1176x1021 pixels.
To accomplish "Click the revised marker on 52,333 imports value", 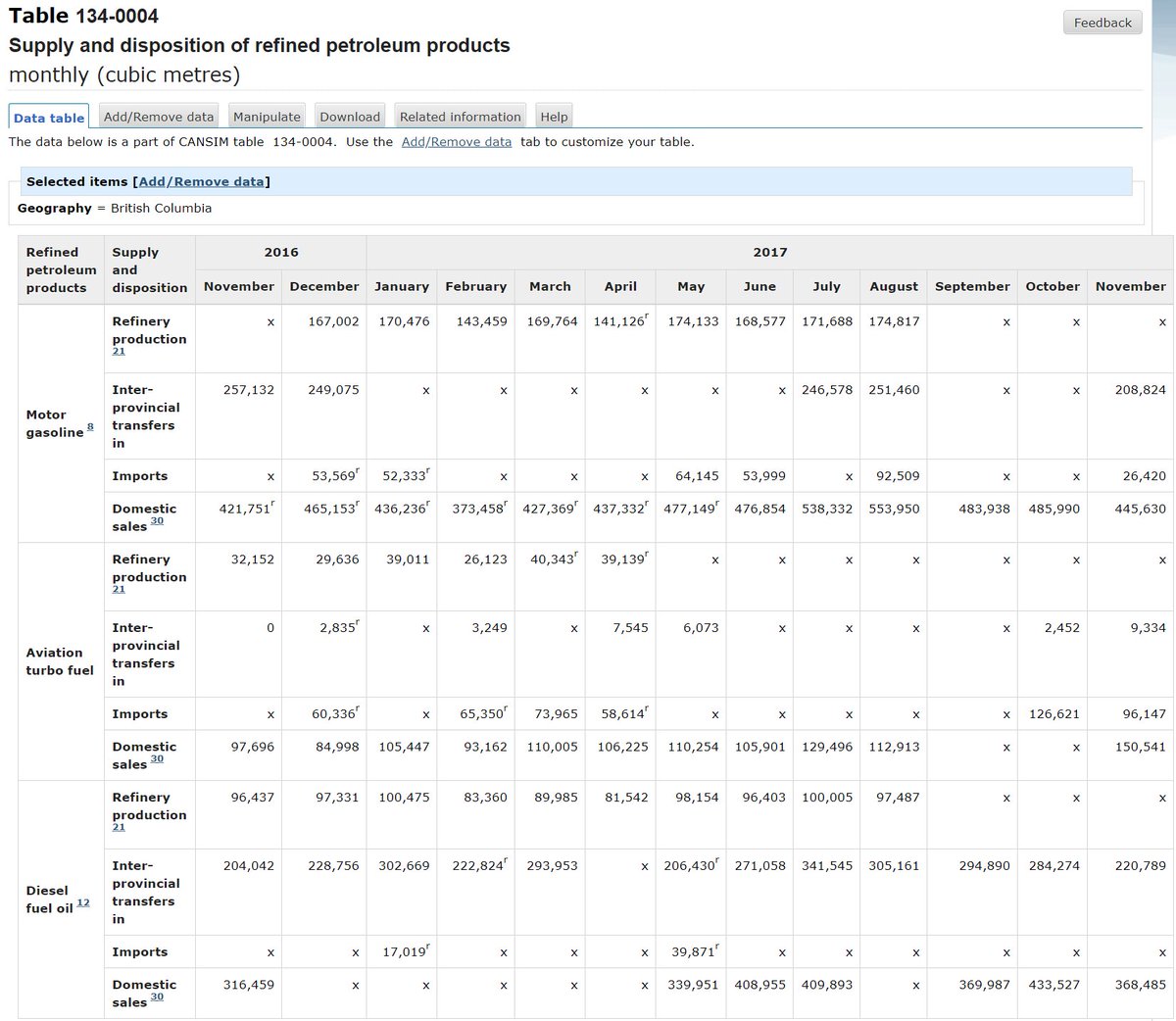I will tap(425, 472).
